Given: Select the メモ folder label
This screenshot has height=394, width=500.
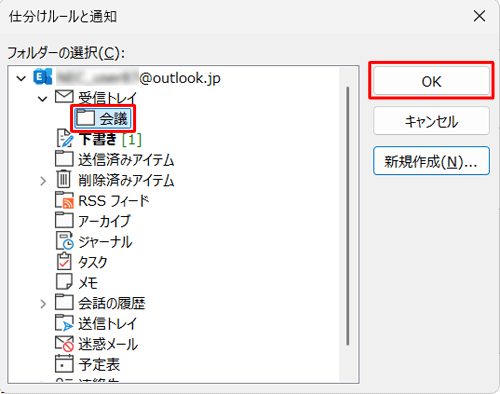Looking at the screenshot, I should [88, 283].
